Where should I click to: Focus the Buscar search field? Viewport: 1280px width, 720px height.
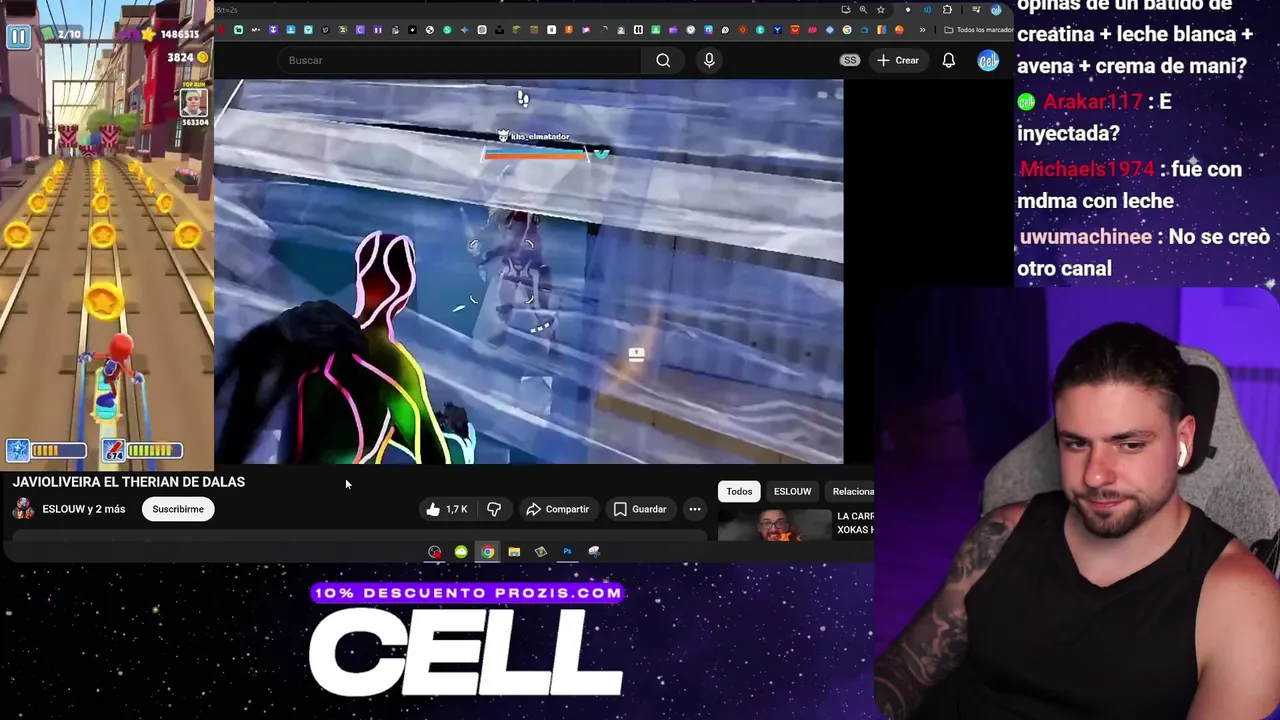460,60
